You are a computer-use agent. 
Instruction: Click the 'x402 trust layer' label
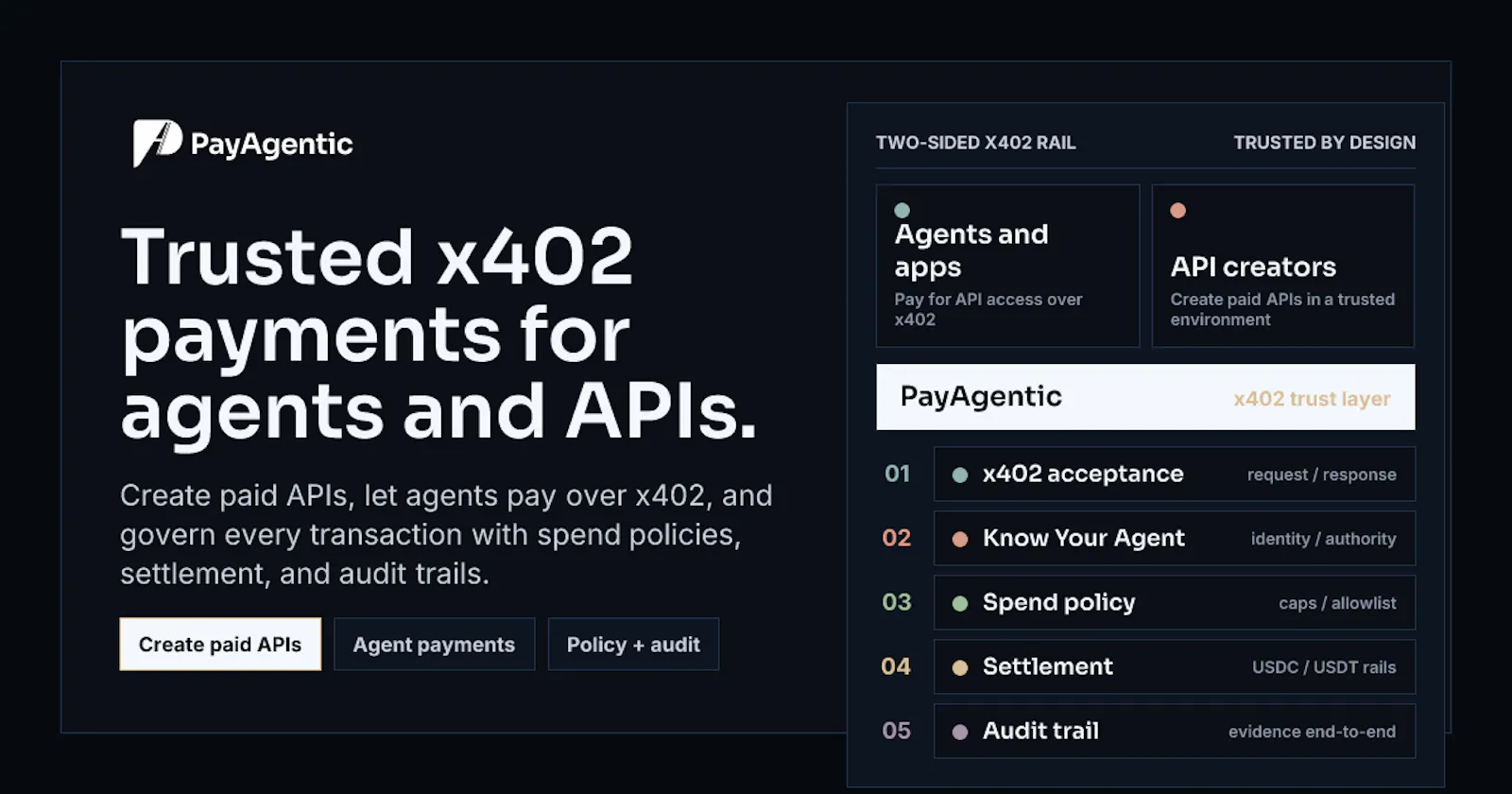click(x=1313, y=399)
